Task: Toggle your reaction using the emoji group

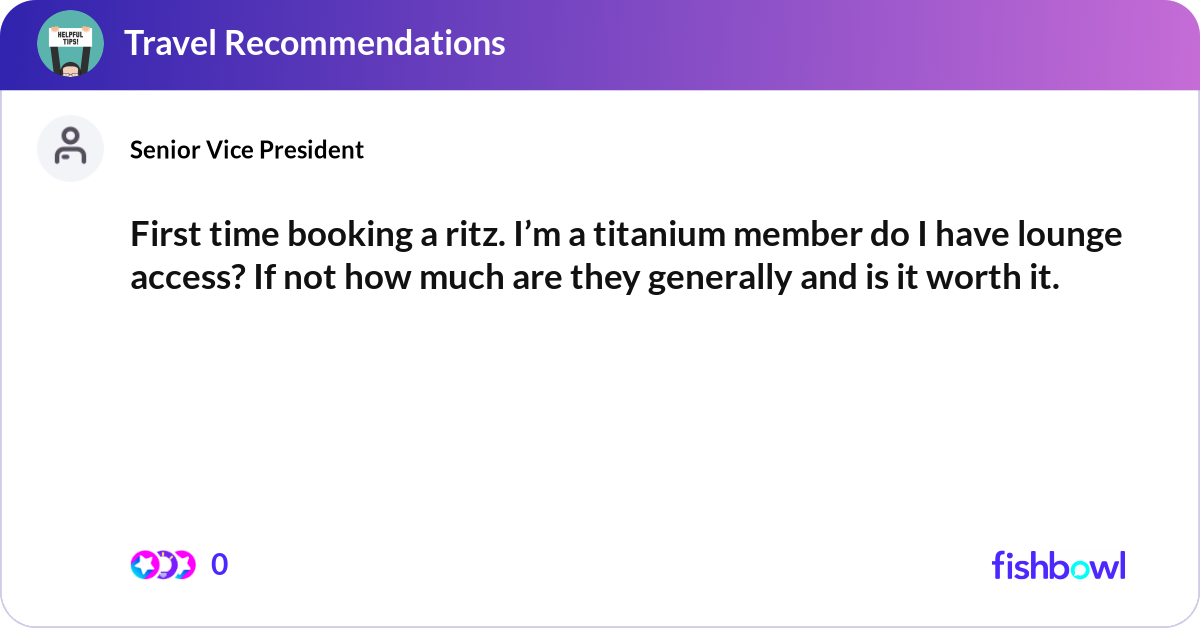Action: 165,564
